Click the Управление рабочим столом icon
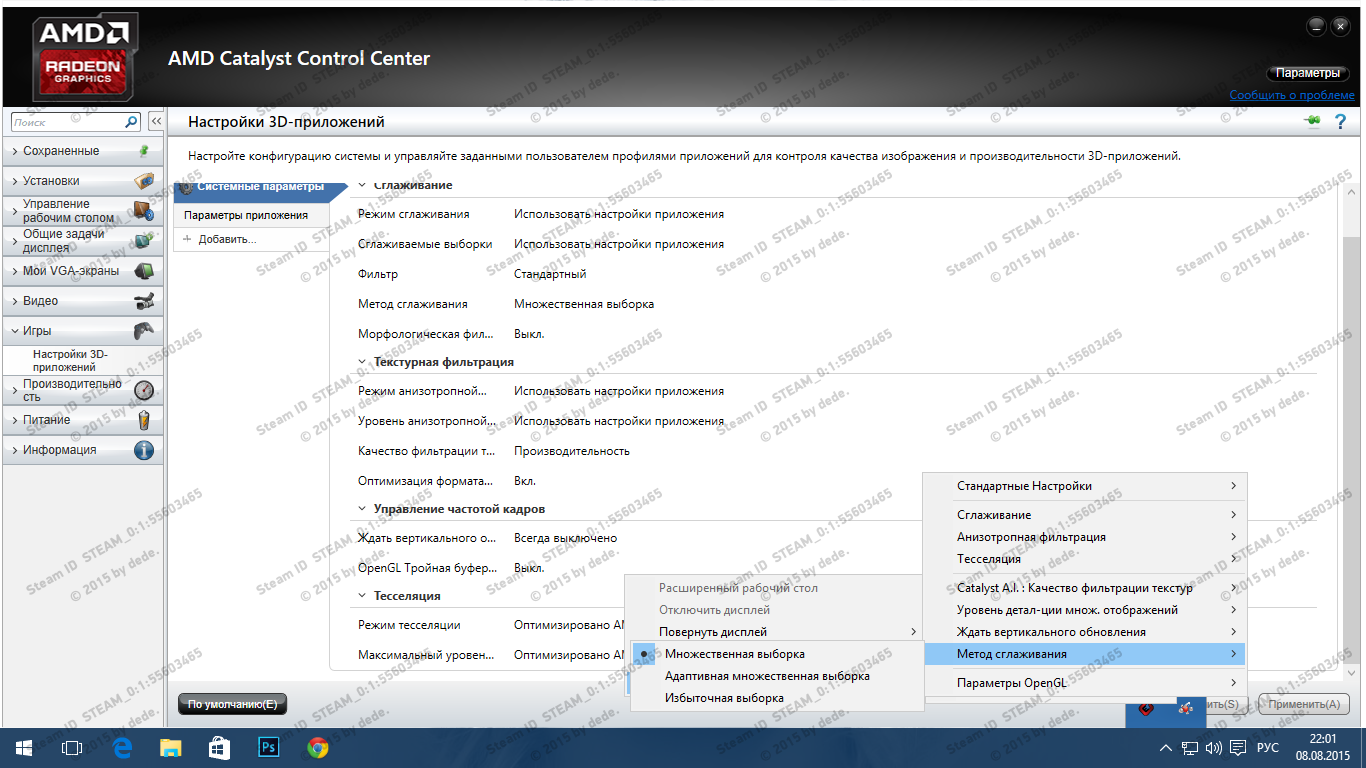The width and height of the screenshot is (1366, 768). tap(144, 211)
